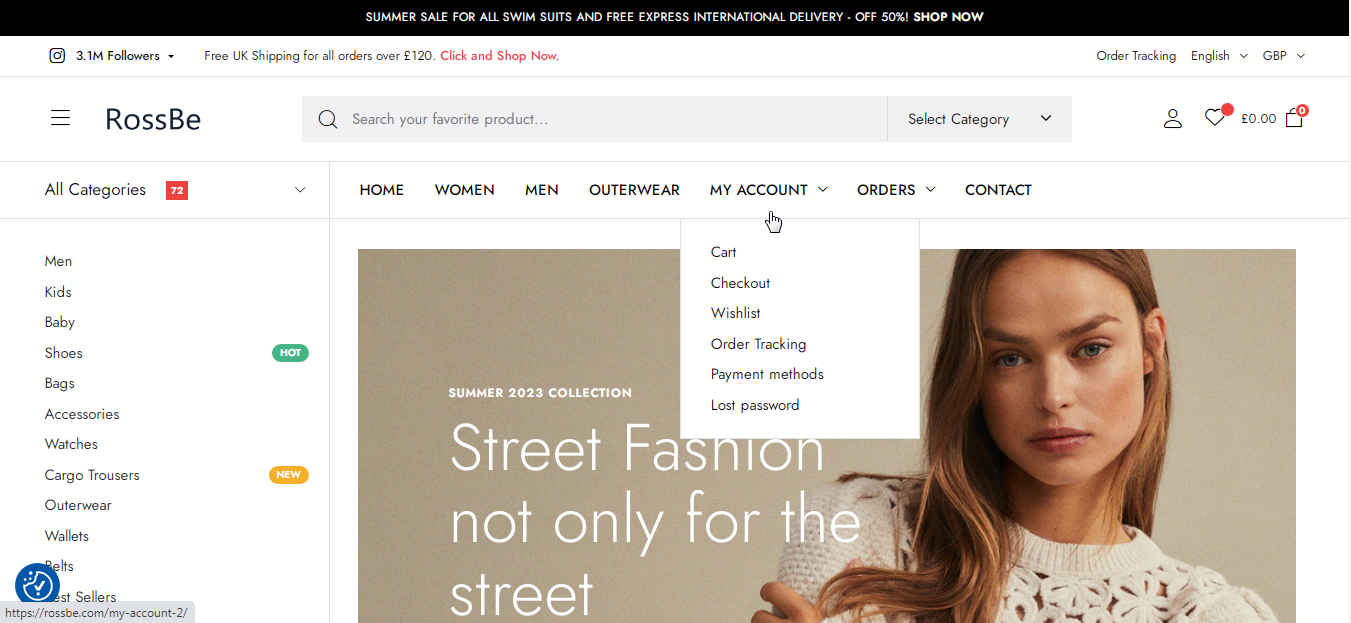Open the user account icon
Image resolution: width=1351 pixels, height=623 pixels.
click(x=1173, y=119)
